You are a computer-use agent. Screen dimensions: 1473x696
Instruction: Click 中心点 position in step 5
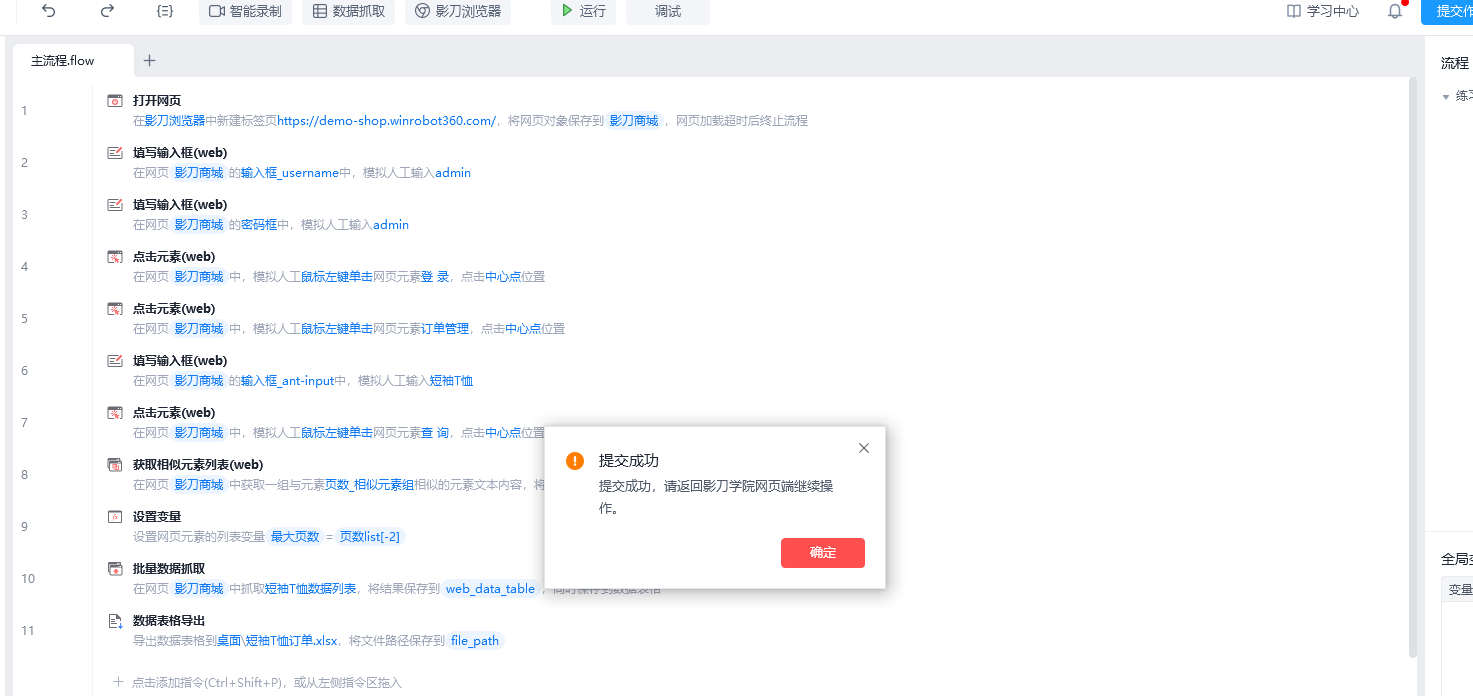click(523, 329)
